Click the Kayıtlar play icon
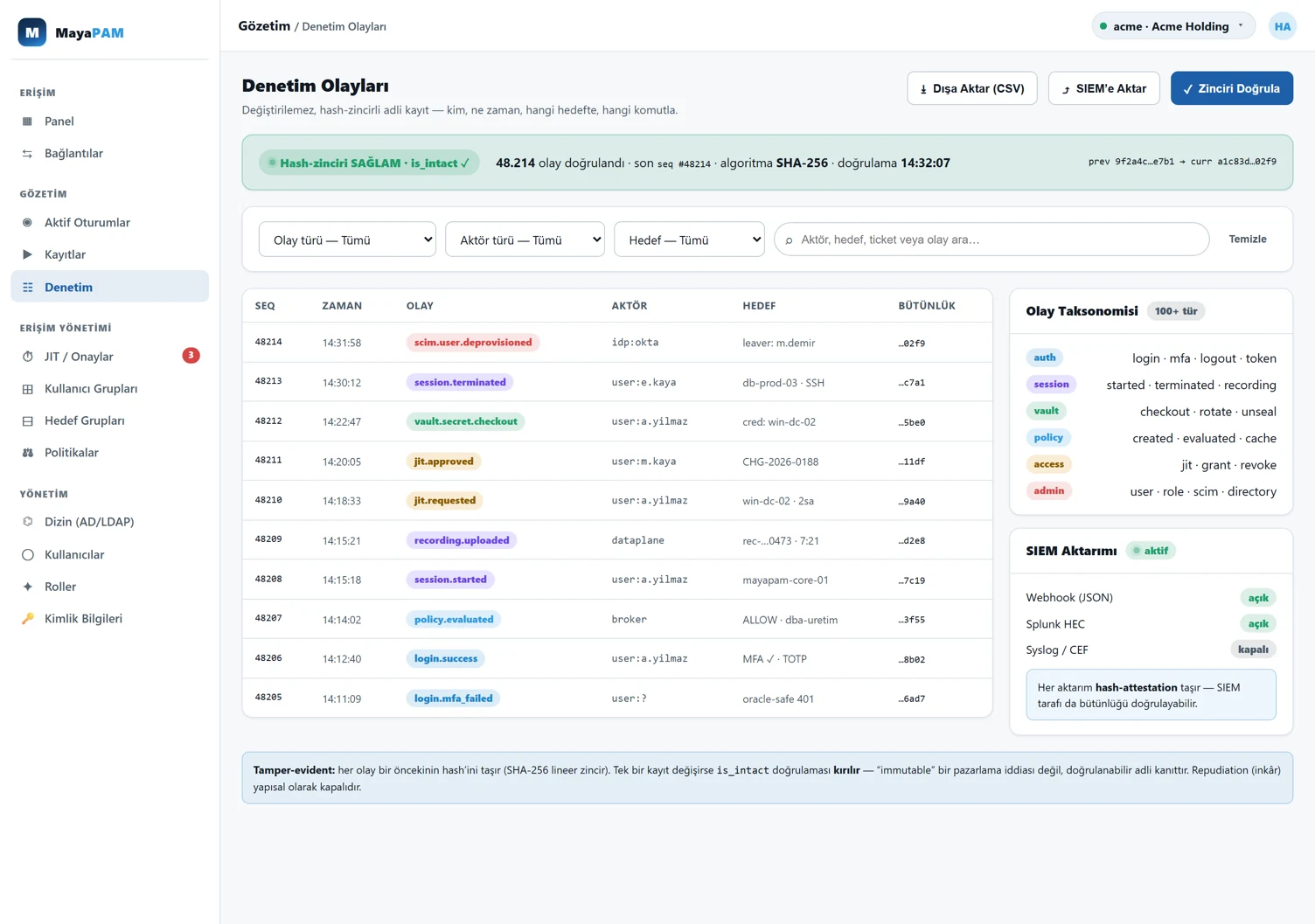The height and width of the screenshot is (924, 1315). point(27,254)
